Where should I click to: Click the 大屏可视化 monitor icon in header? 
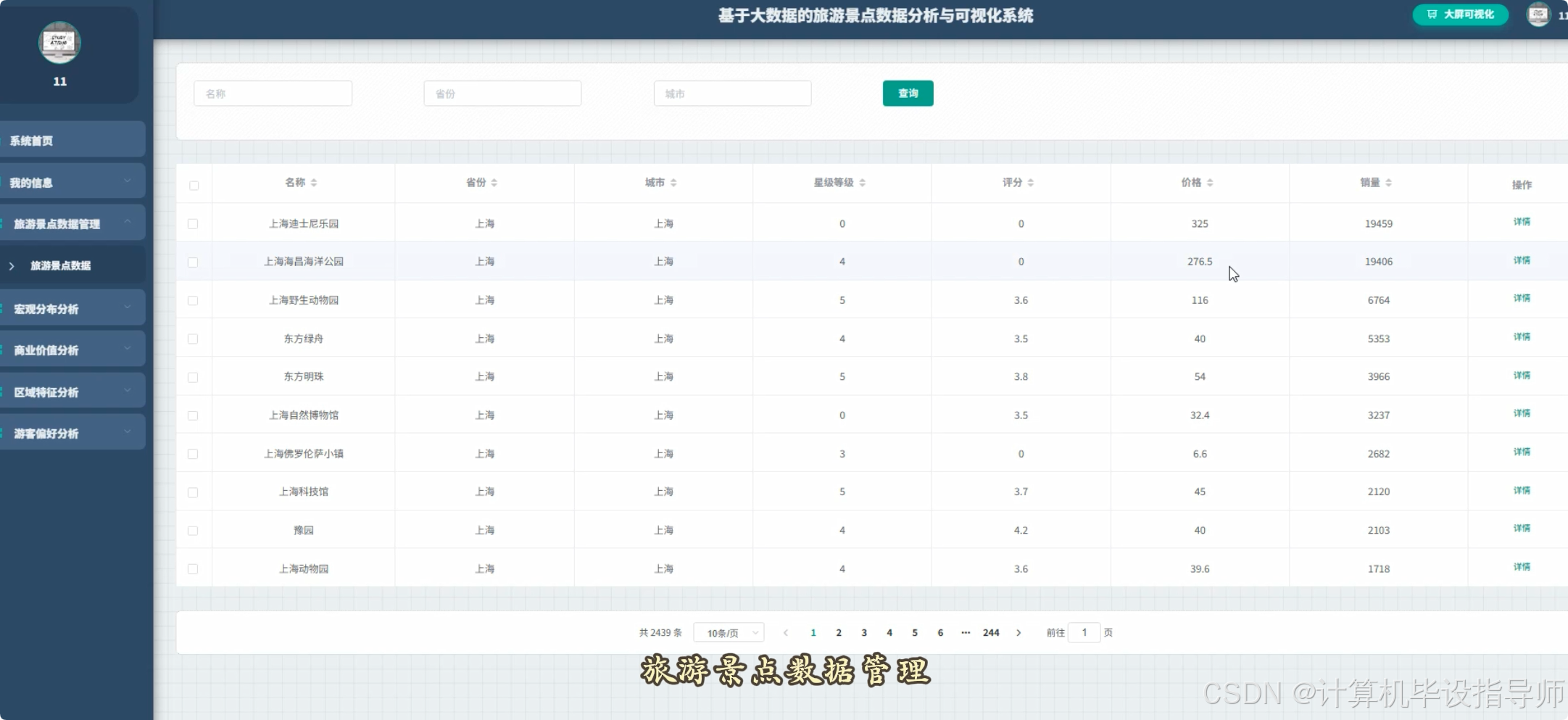[1432, 14]
